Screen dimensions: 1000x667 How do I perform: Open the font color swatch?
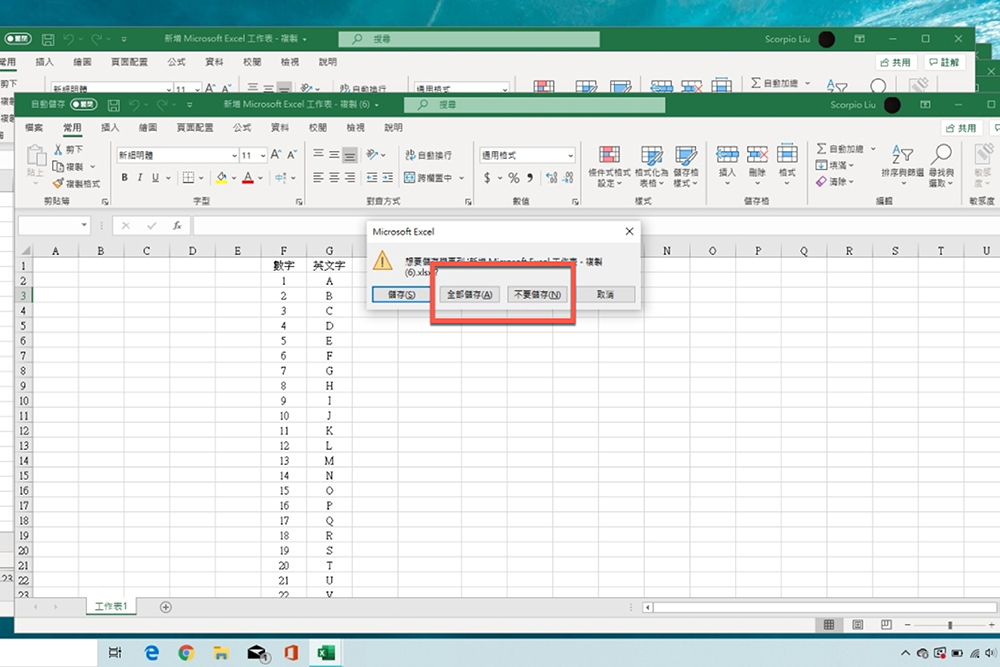coord(246,177)
